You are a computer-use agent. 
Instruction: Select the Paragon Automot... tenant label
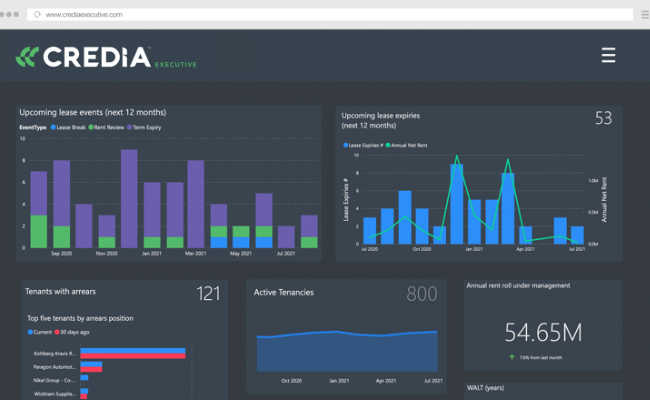click(x=54, y=367)
